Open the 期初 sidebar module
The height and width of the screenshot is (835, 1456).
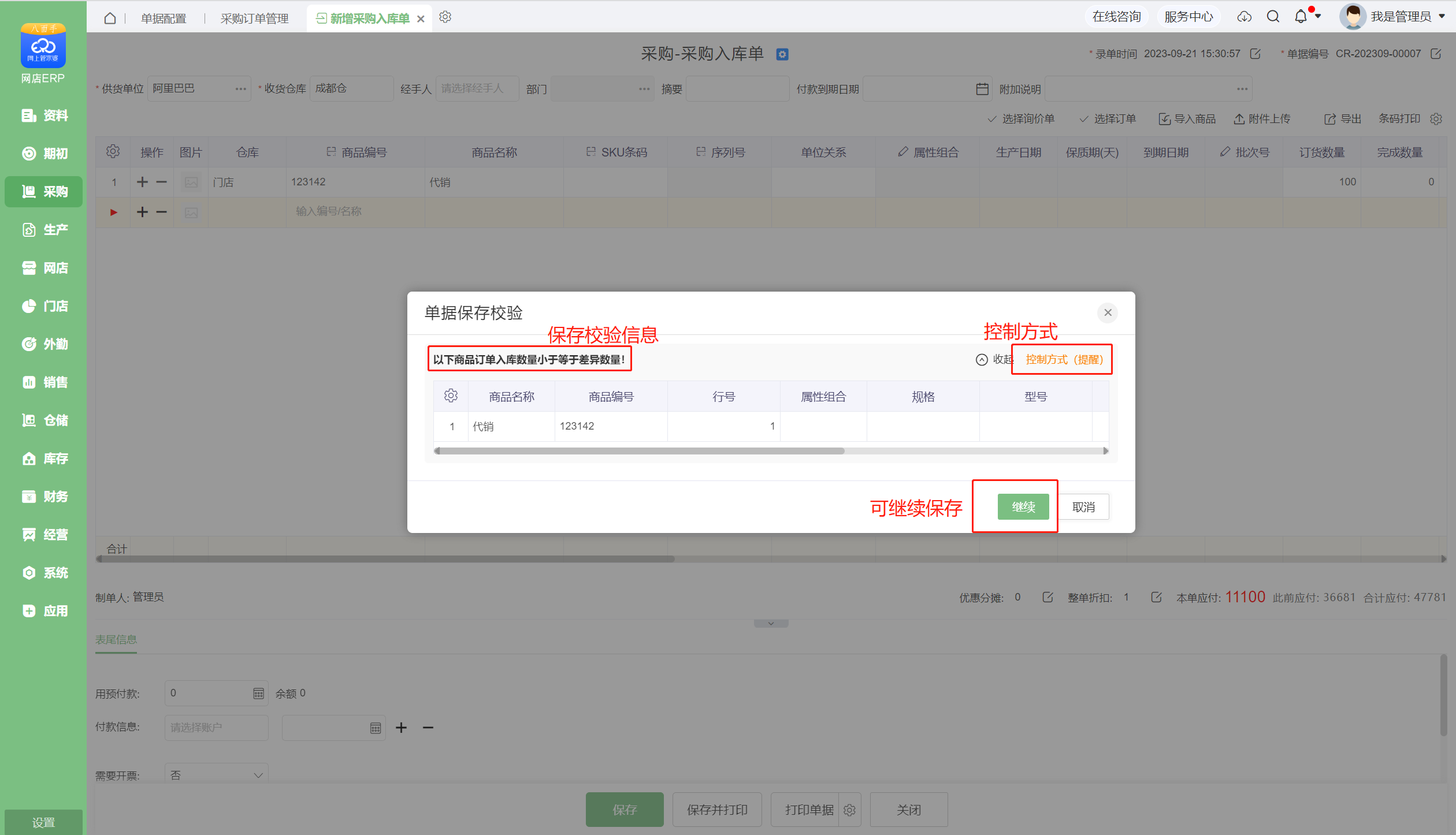click(x=44, y=154)
